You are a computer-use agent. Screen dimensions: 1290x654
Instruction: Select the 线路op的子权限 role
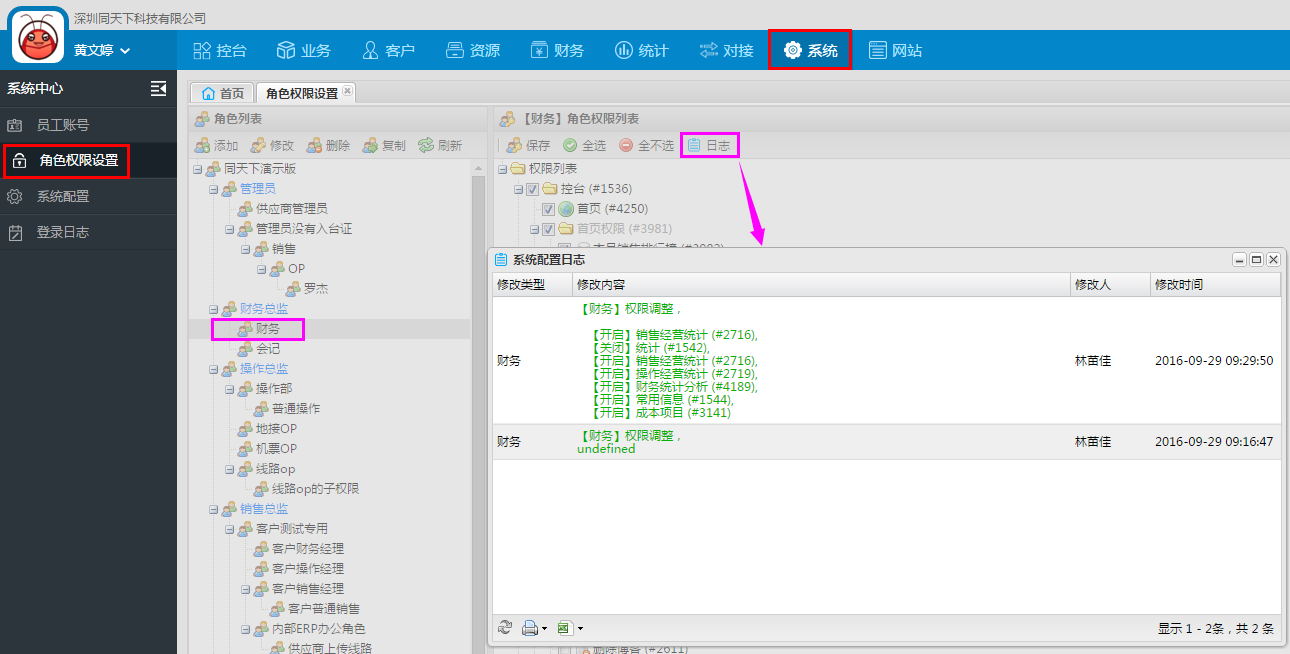coord(315,489)
